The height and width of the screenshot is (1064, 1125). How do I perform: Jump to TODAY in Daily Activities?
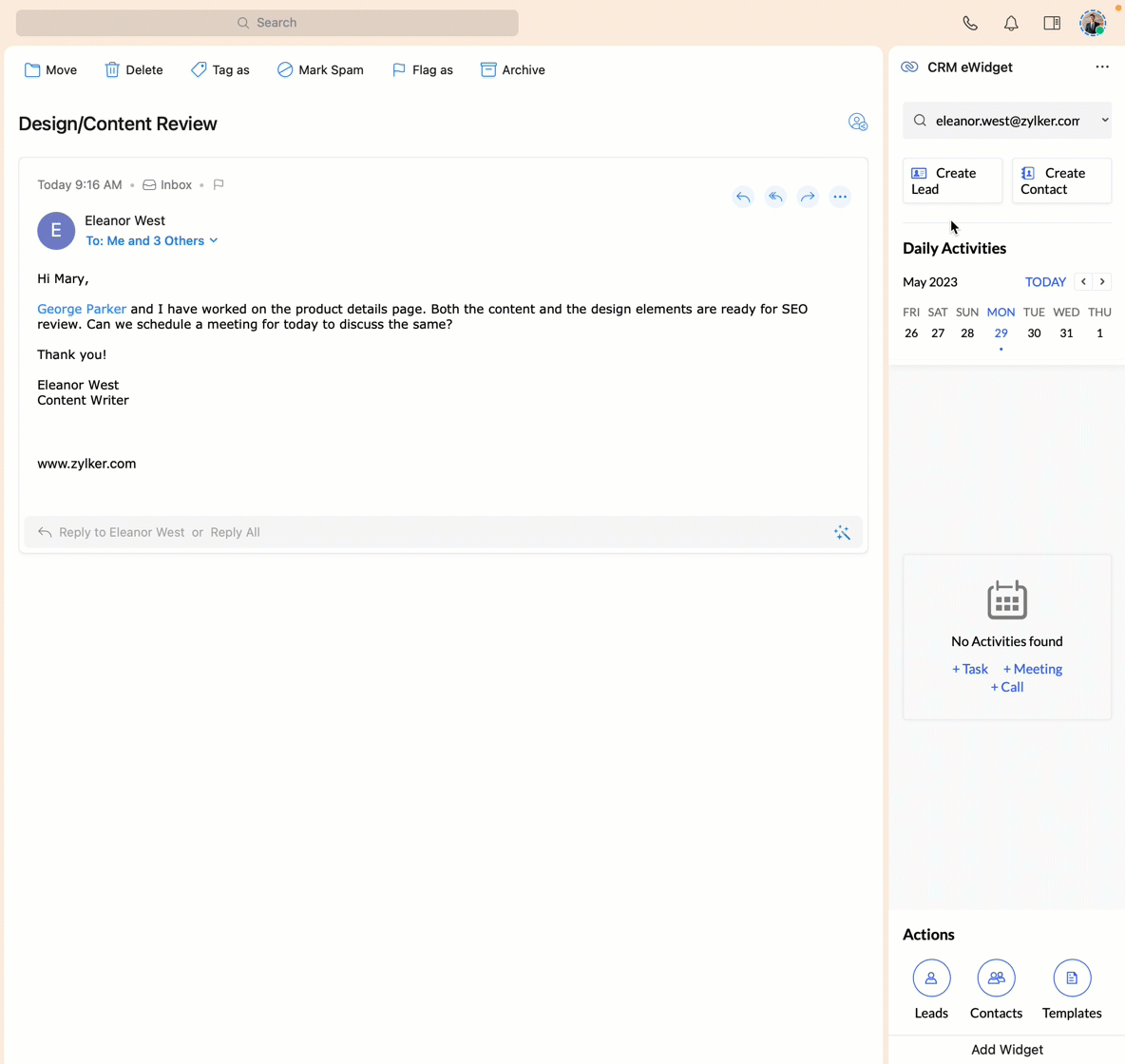[x=1045, y=282]
